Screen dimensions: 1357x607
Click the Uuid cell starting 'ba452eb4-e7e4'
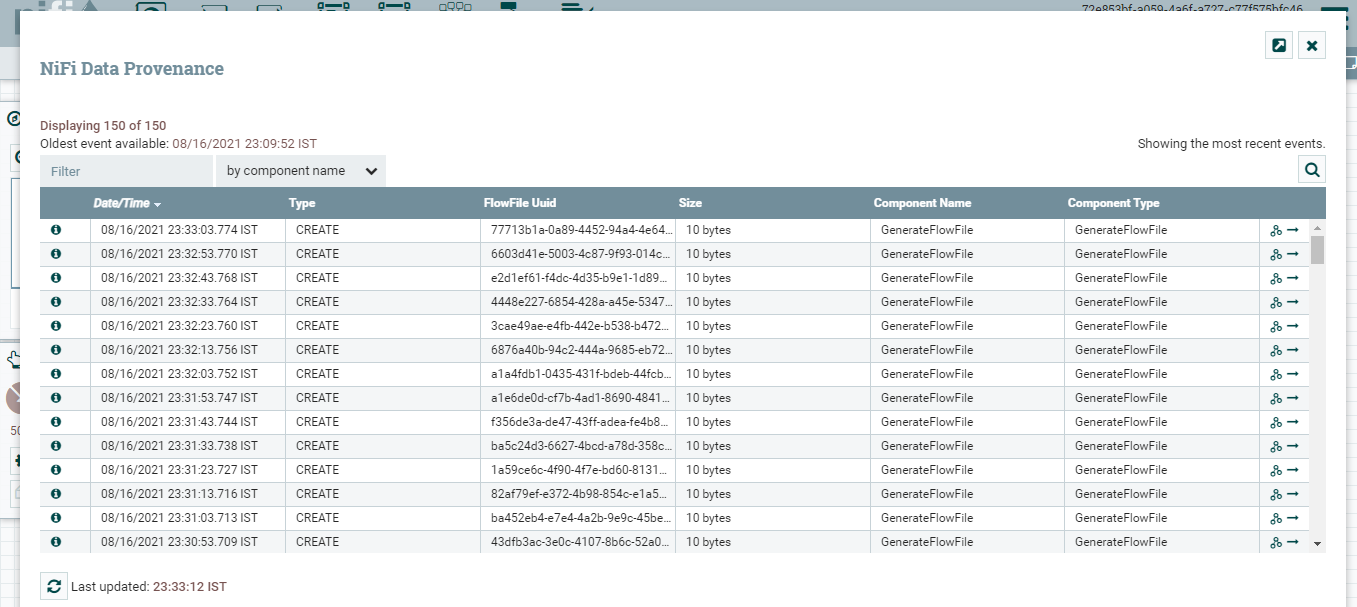point(577,518)
